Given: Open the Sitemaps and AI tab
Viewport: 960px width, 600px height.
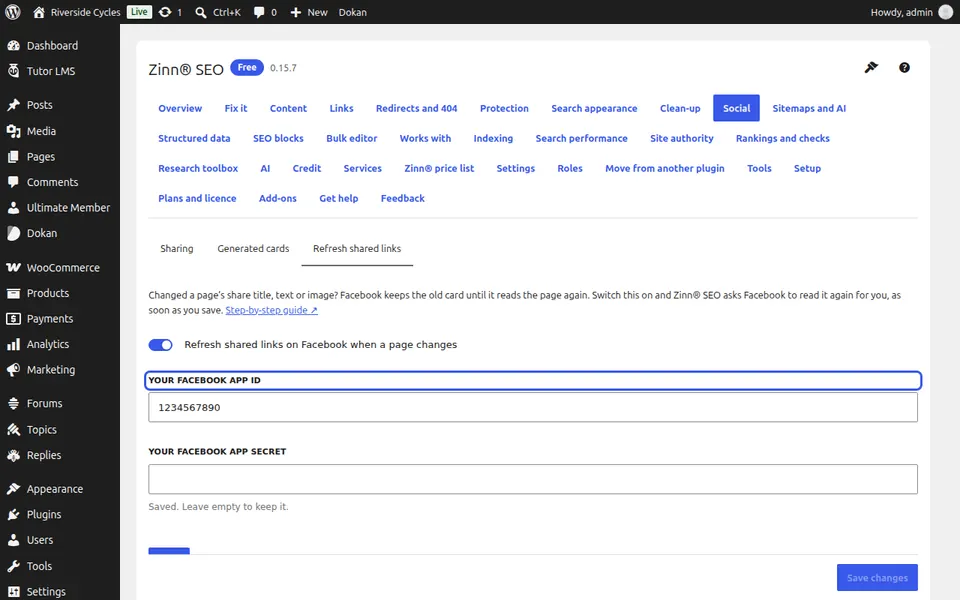Looking at the screenshot, I should (809, 108).
